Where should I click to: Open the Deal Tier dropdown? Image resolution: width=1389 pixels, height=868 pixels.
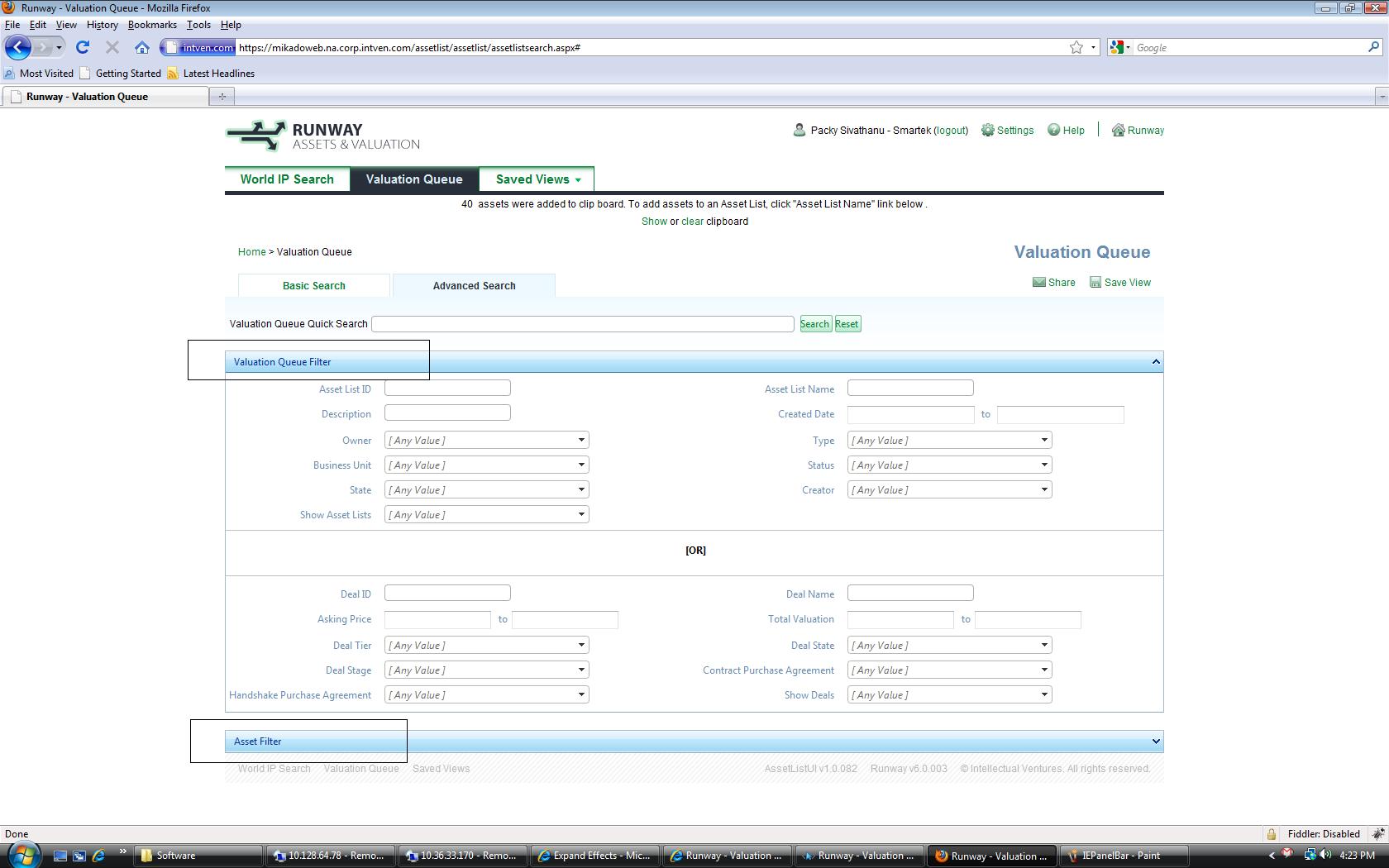click(487, 646)
